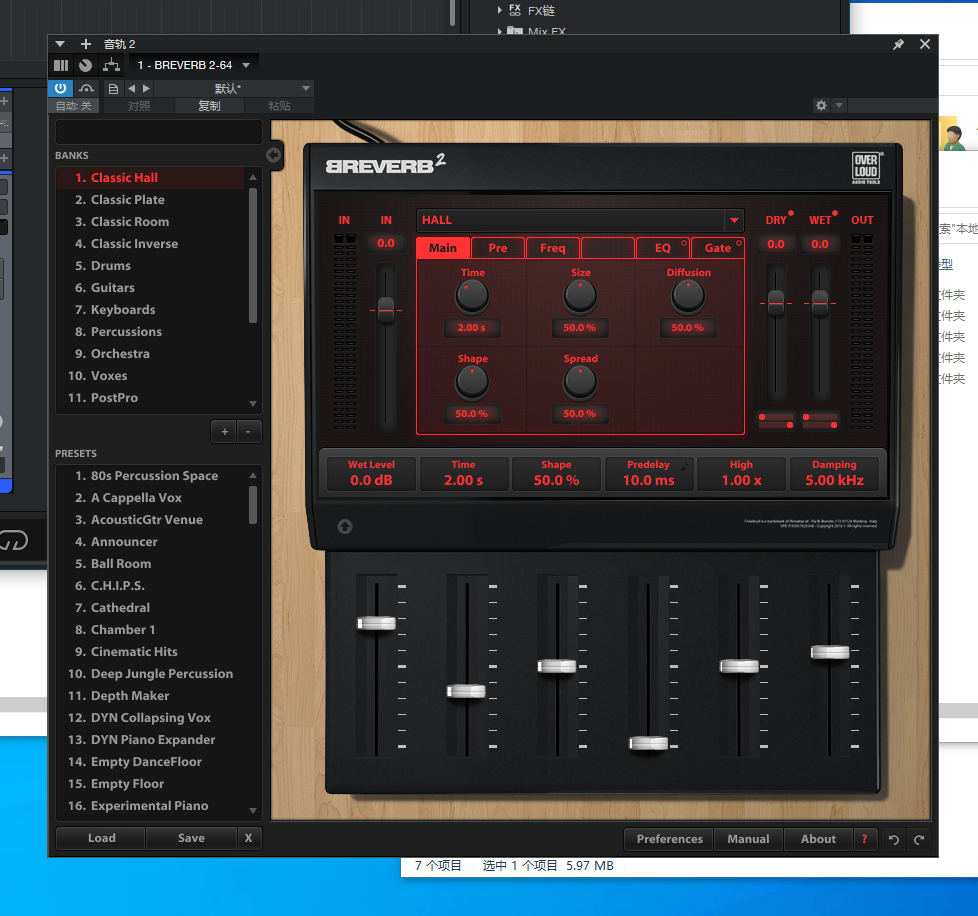Open the channel editor bars icon
The image size is (978, 916).
61,65
